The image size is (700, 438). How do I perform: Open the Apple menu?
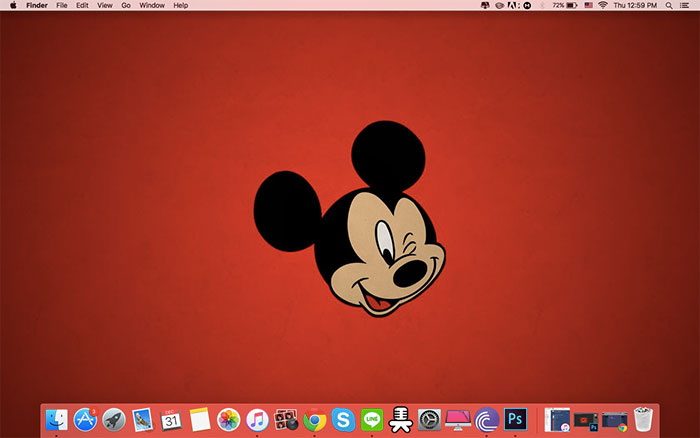(13, 5)
